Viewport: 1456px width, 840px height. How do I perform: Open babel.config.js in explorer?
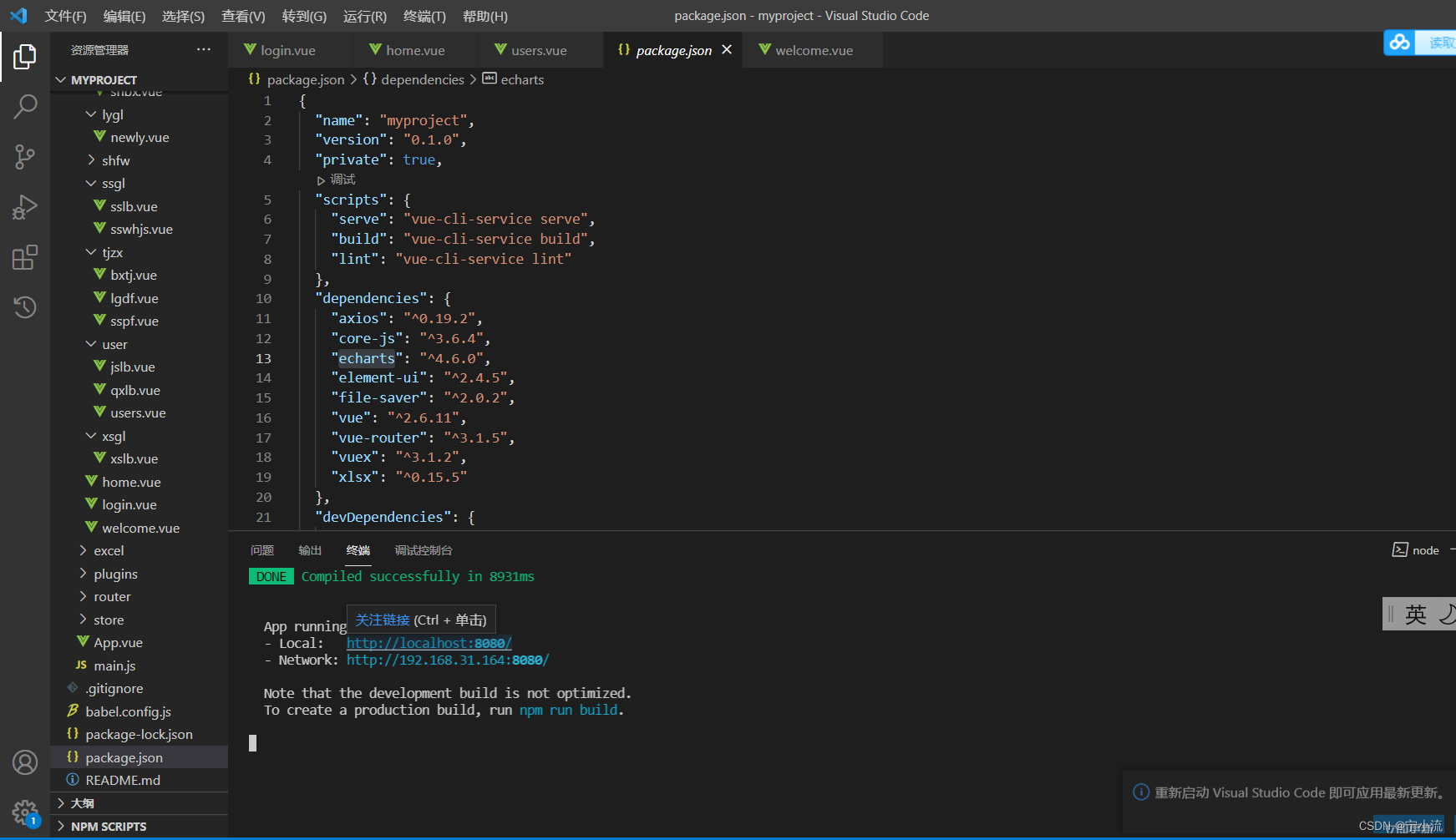(128, 711)
